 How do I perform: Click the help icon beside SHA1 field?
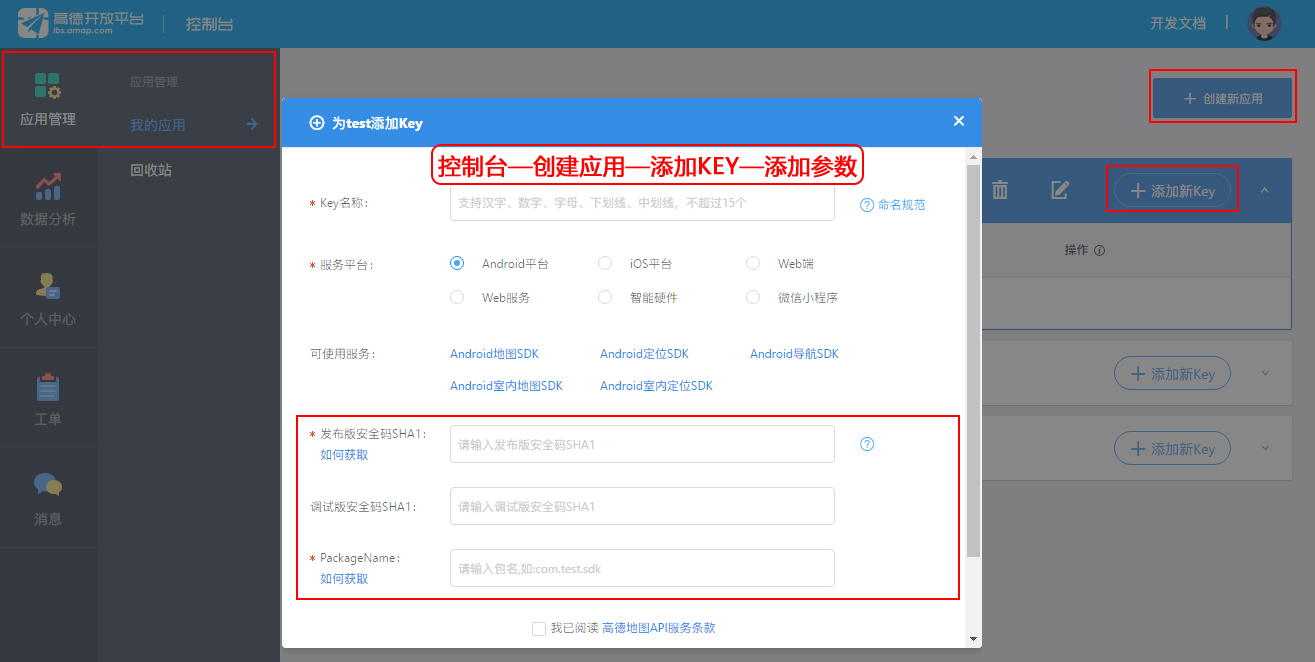867,444
